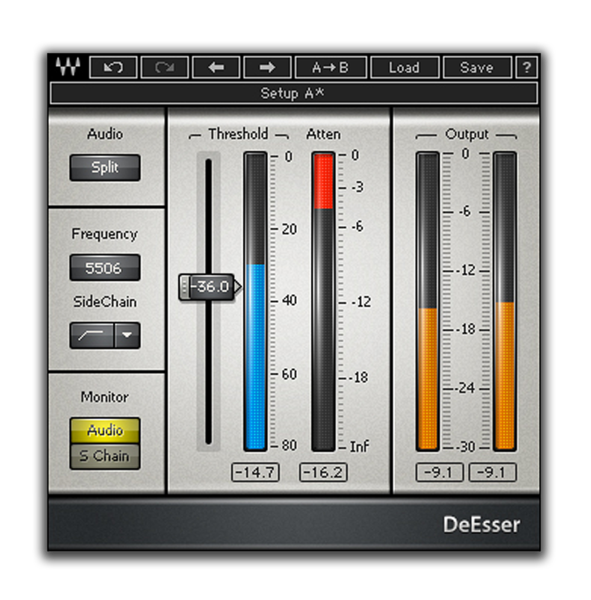Click the Threshold section label
This screenshot has width=591, height=600.
(x=238, y=134)
